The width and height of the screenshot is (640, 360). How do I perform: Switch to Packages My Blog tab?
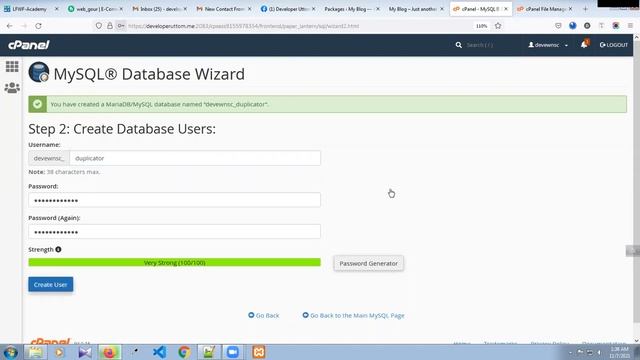coord(351,9)
